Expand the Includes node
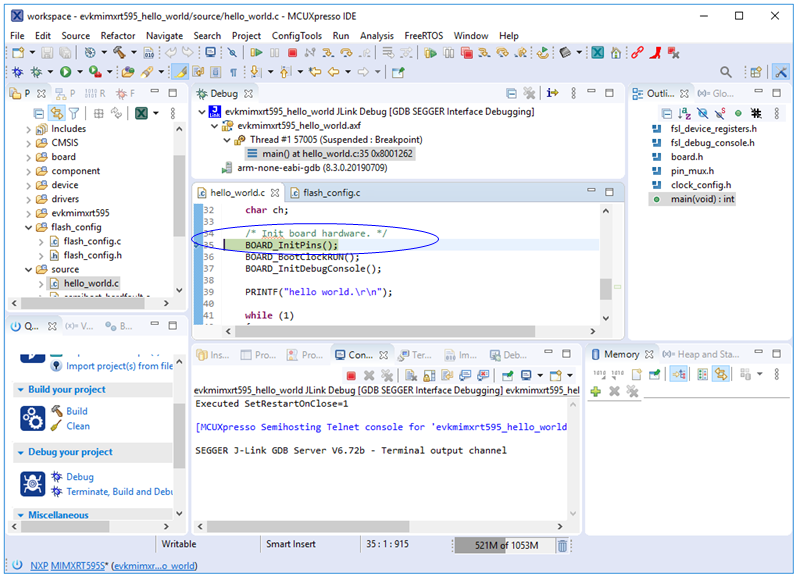The image size is (800, 580). pyautogui.click(x=29, y=129)
